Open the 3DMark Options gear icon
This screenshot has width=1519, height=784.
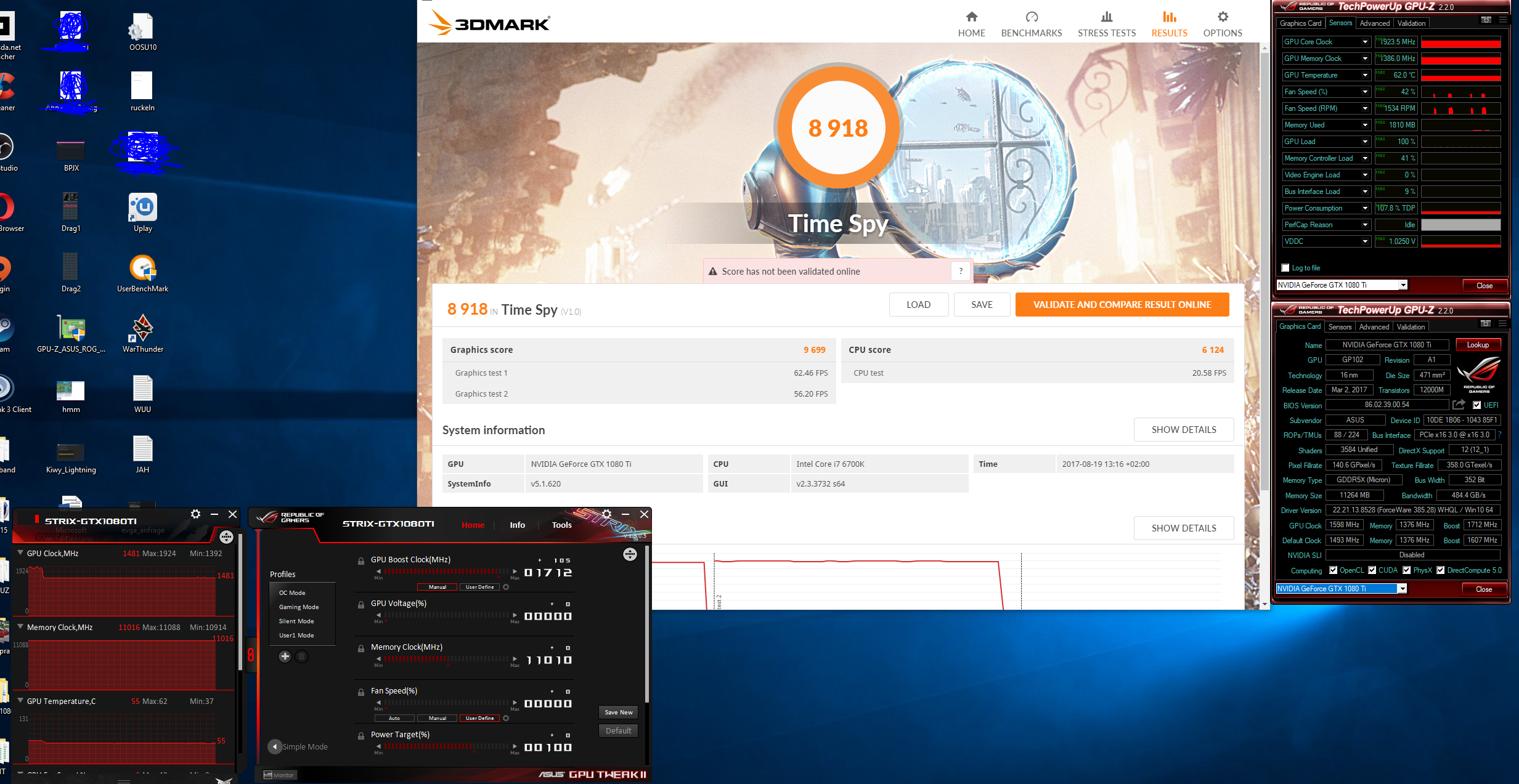coord(1223,17)
